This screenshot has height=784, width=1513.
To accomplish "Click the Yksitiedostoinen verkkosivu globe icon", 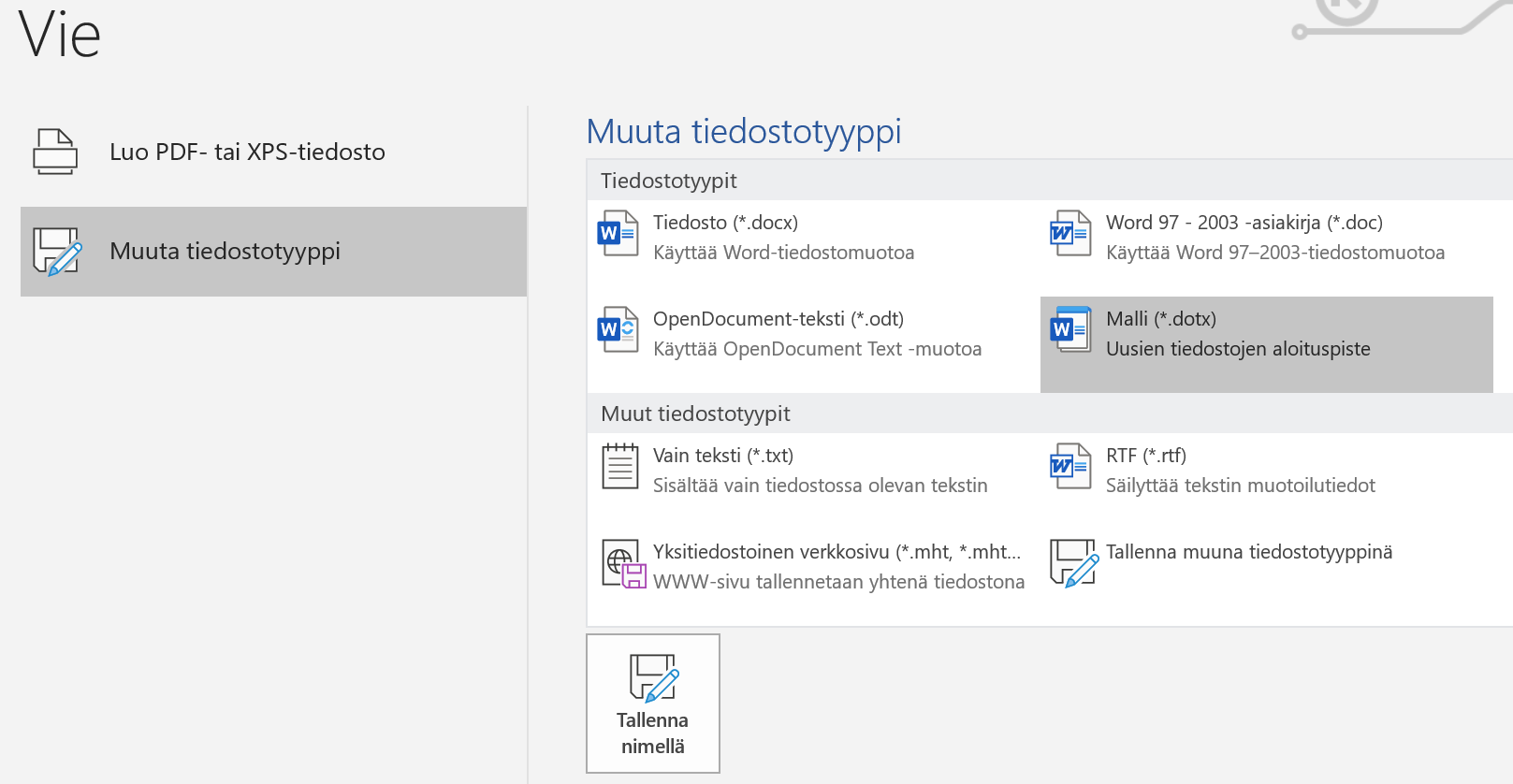I will pyautogui.click(x=623, y=564).
